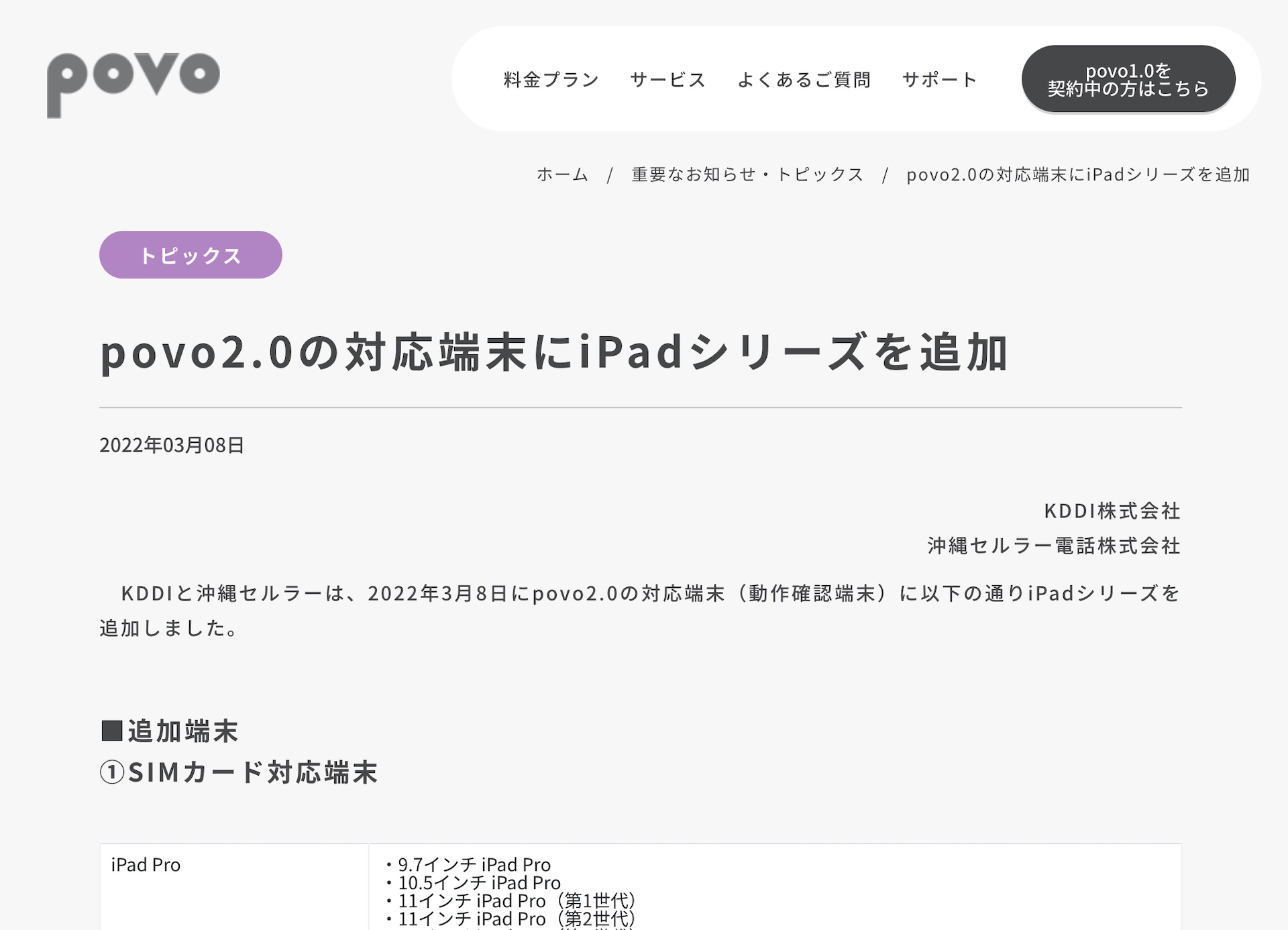This screenshot has height=930, width=1288.
Task: Open the 重要なお知らせ・トピックス breadcrumb
Action: pos(747,174)
